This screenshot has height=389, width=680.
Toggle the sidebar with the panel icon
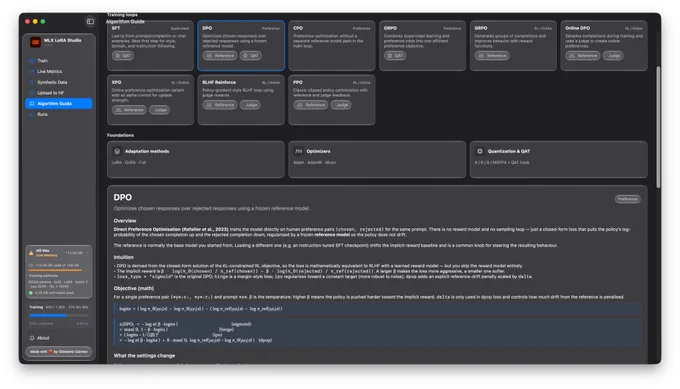[x=90, y=21]
